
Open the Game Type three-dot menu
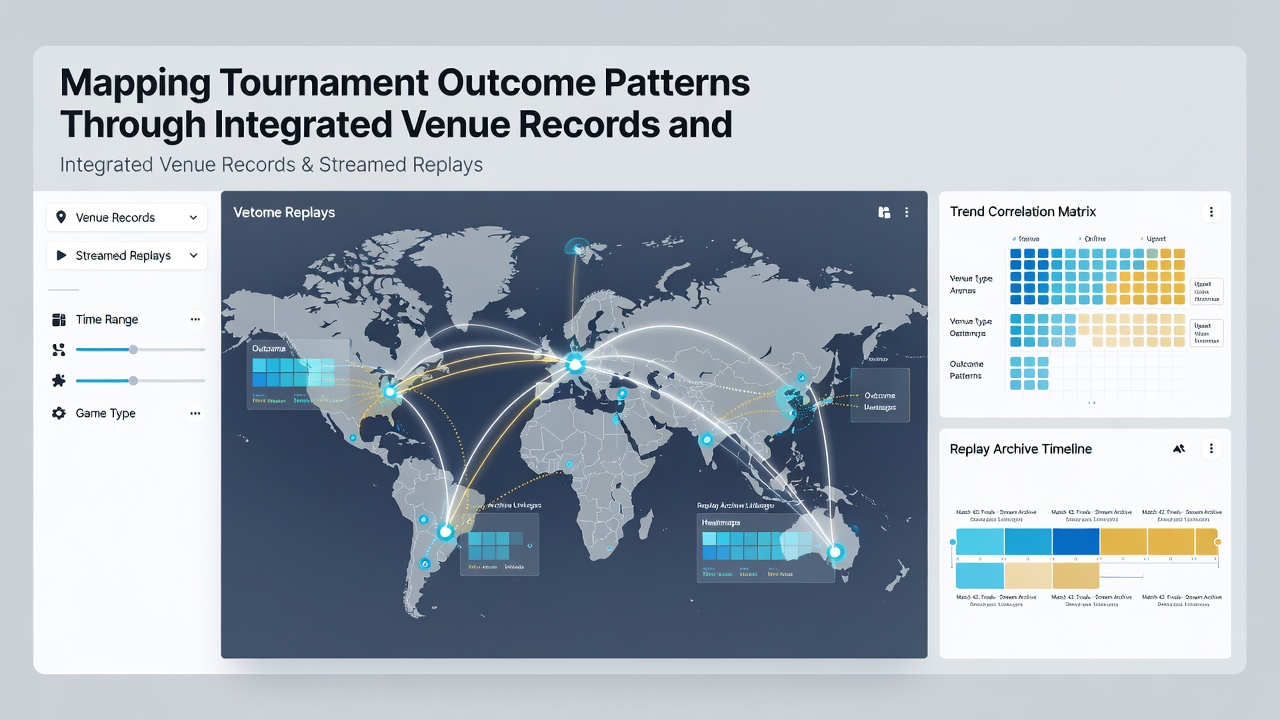click(x=195, y=413)
